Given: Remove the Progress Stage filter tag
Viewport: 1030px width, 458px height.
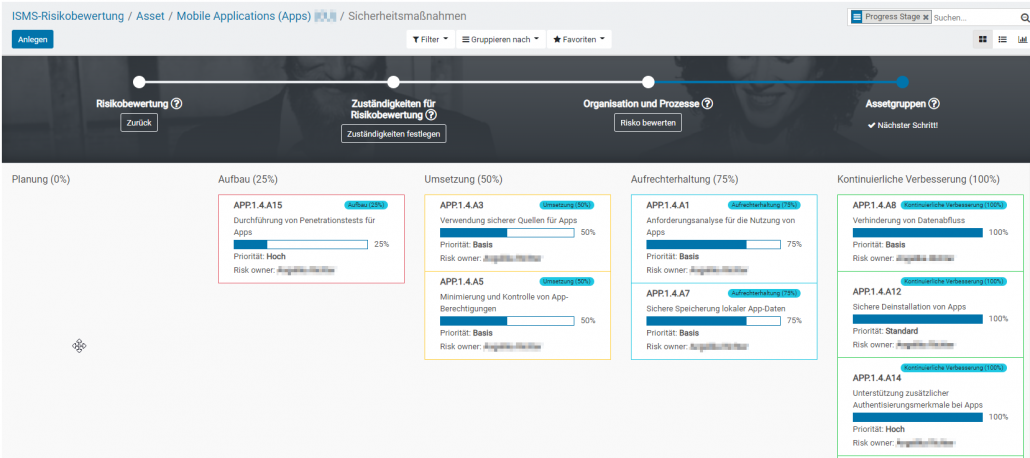Looking at the screenshot, I should coord(925,17).
